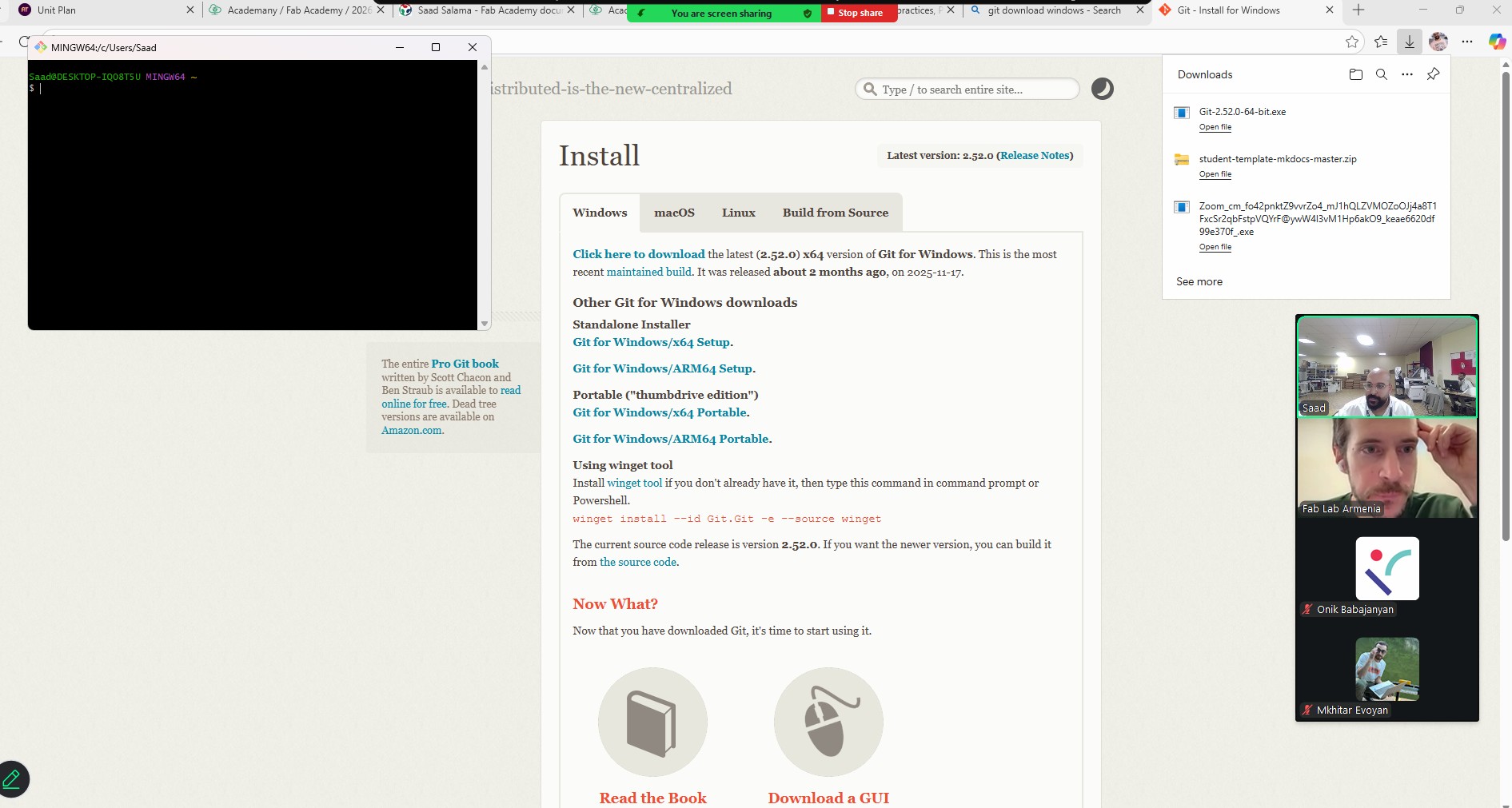
Task: Stop the screen share
Action: pos(860,13)
